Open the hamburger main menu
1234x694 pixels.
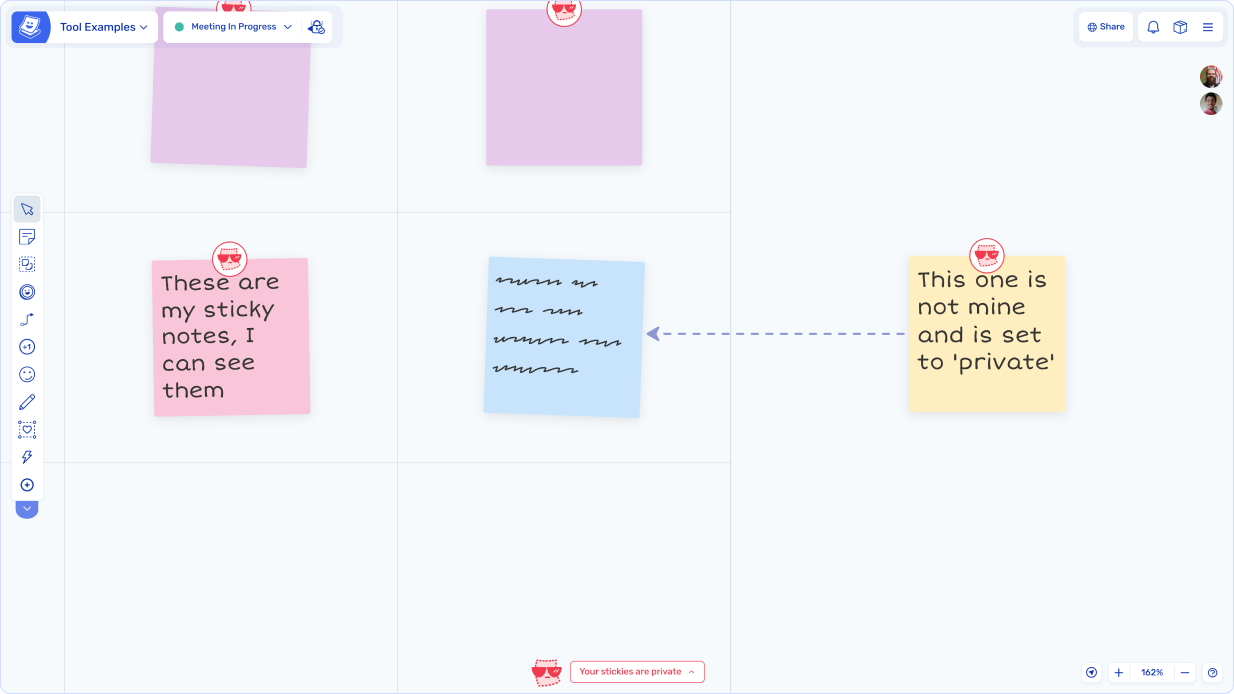tap(1208, 27)
